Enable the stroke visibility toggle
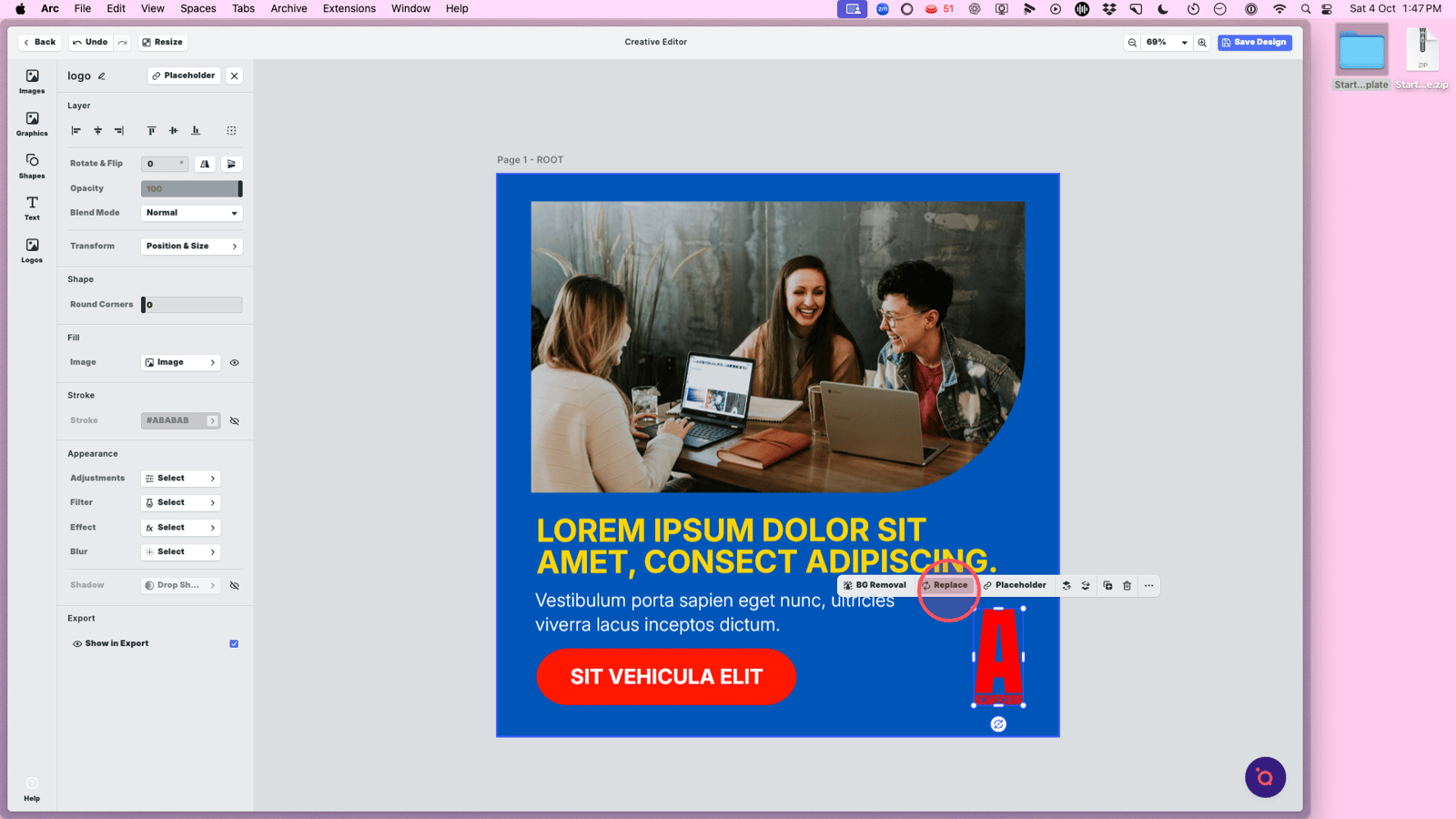The height and width of the screenshot is (819, 1456). [x=234, y=420]
